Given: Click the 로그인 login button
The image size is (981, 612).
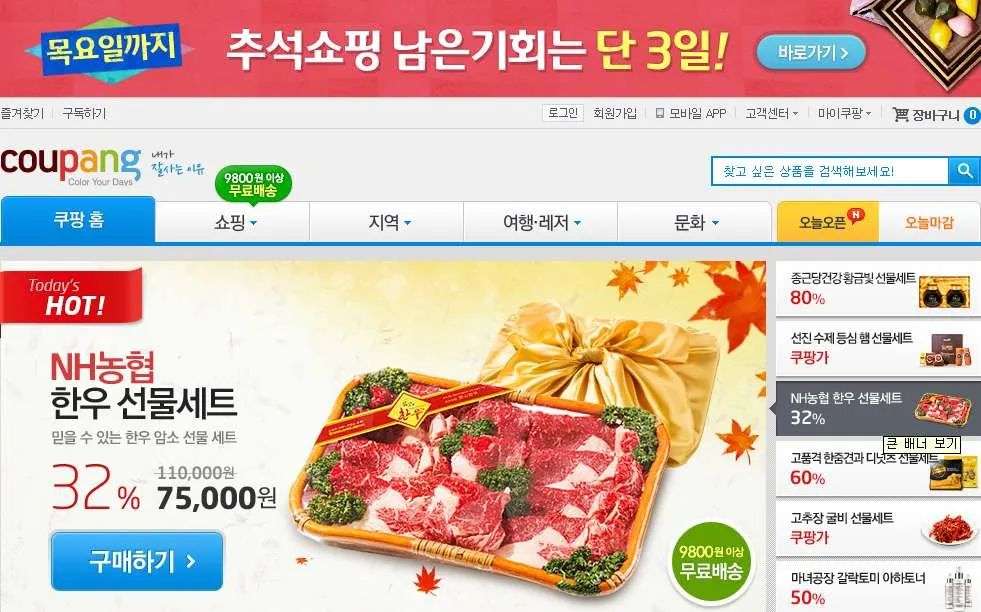Looking at the screenshot, I should (562, 113).
